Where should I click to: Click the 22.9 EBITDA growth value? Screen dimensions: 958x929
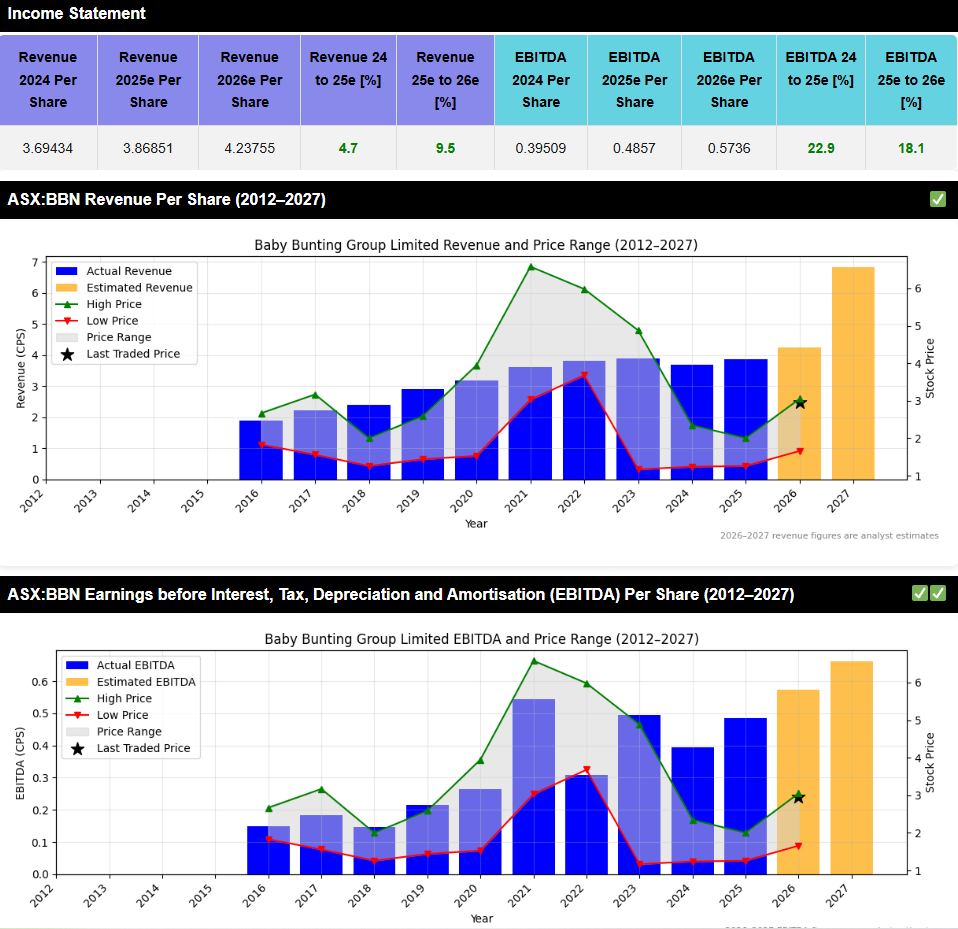[820, 148]
